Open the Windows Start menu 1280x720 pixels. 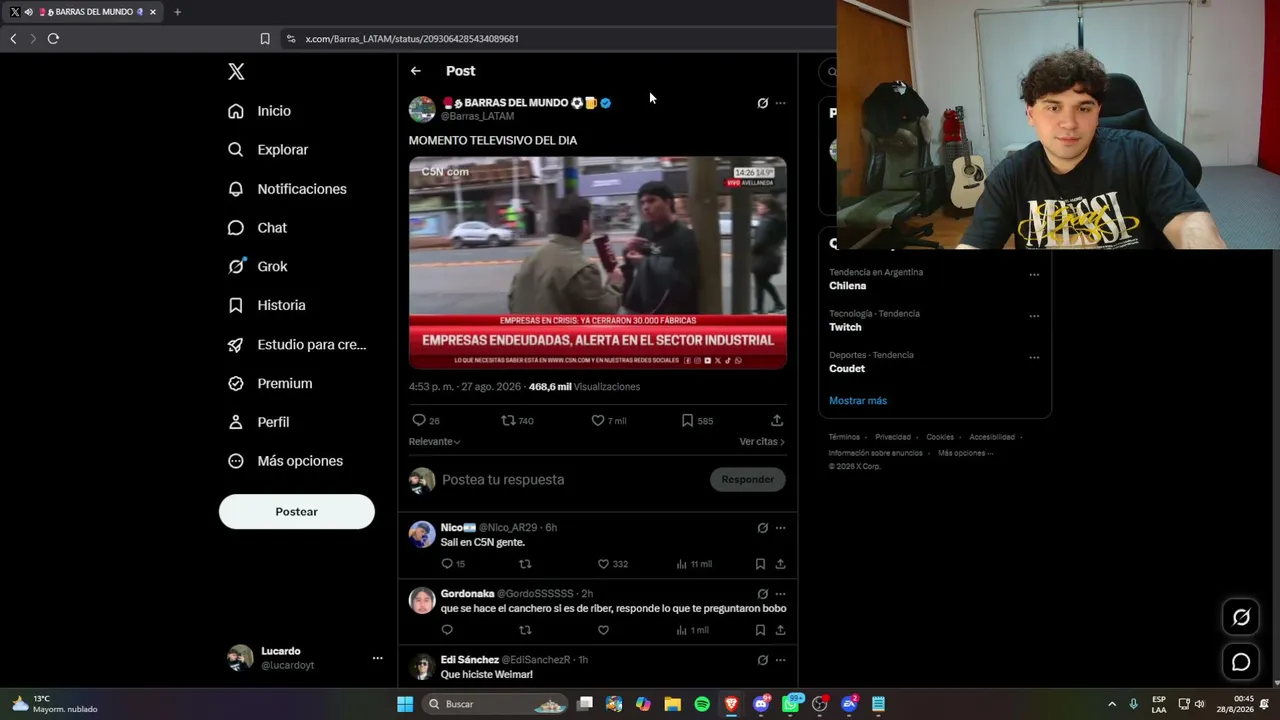click(405, 704)
